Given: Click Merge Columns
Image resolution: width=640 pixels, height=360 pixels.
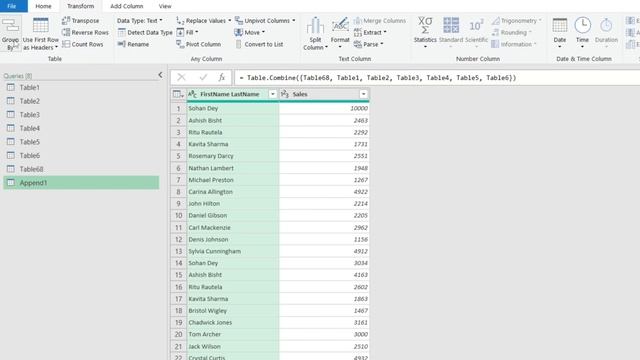Looking at the screenshot, I should 380,20.
